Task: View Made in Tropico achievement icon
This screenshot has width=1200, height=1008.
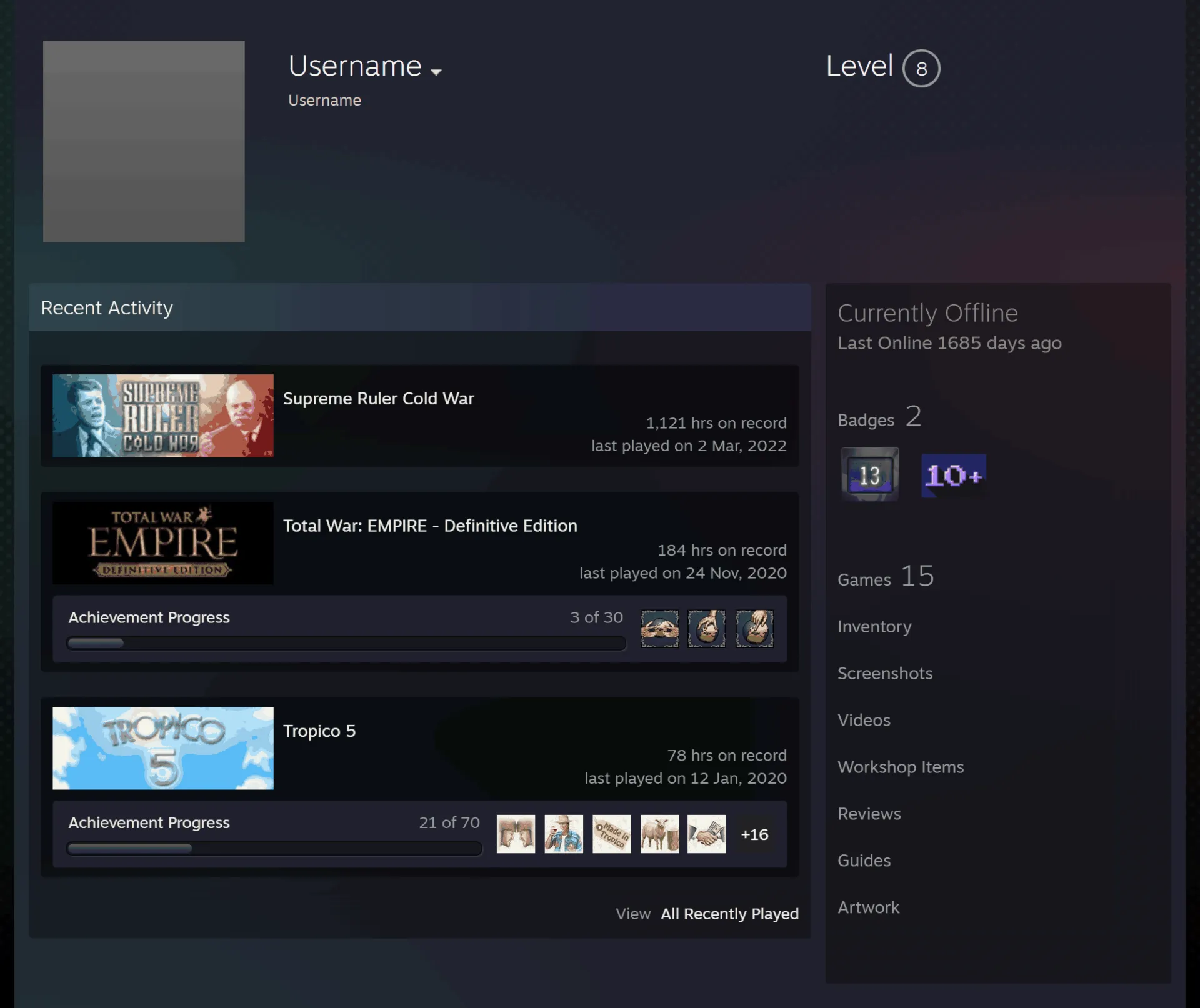Action: click(x=611, y=834)
